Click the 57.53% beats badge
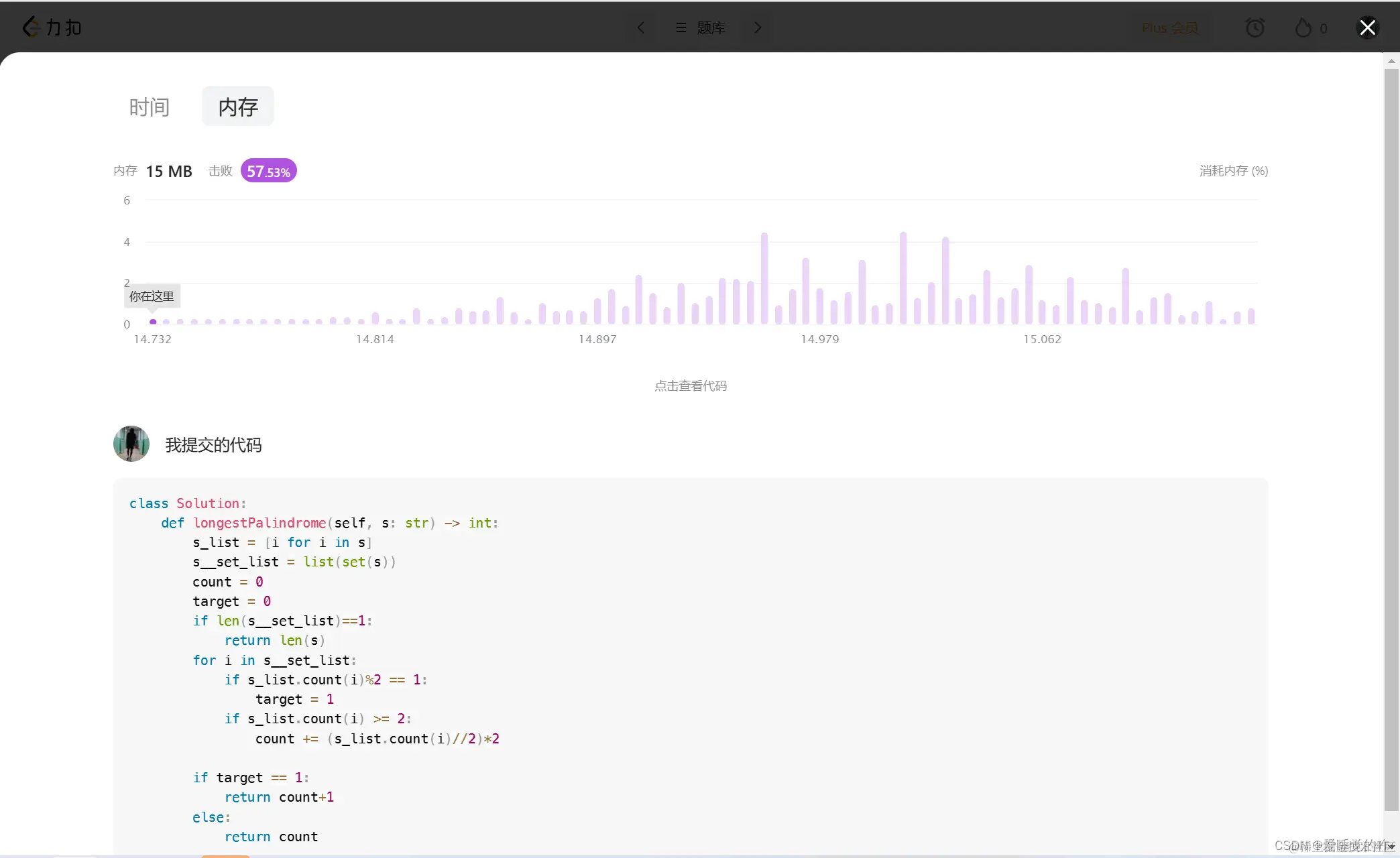Viewport: 1400px width, 858px height. coord(268,171)
